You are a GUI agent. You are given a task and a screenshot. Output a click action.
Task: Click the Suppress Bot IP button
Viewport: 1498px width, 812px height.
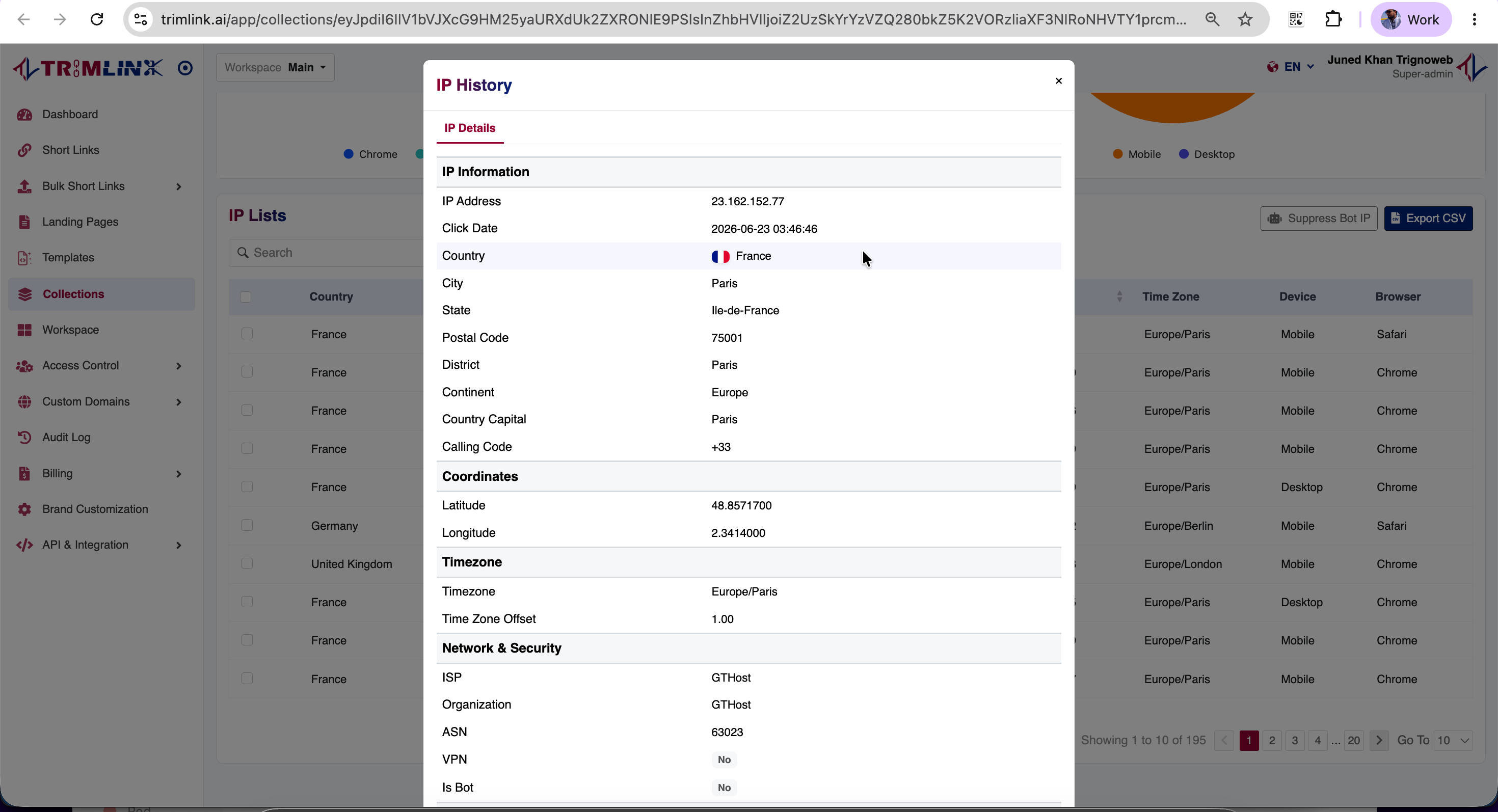click(x=1319, y=219)
